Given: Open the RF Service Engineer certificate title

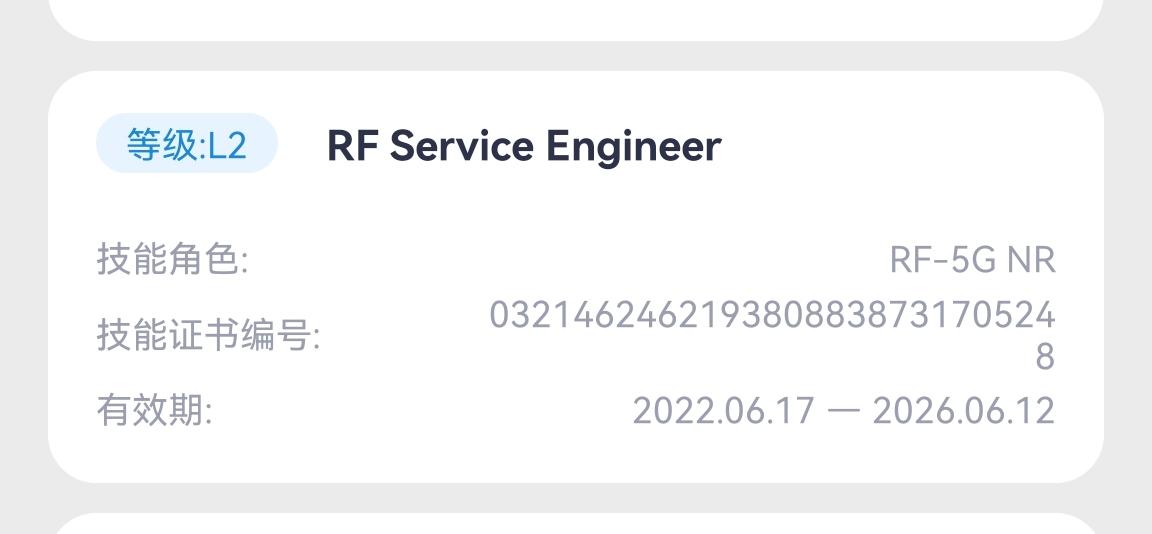Looking at the screenshot, I should (523, 146).
